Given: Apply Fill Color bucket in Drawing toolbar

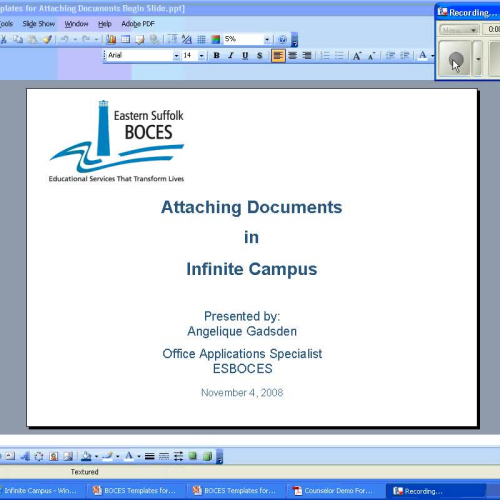Looking at the screenshot, I should coord(86,456).
